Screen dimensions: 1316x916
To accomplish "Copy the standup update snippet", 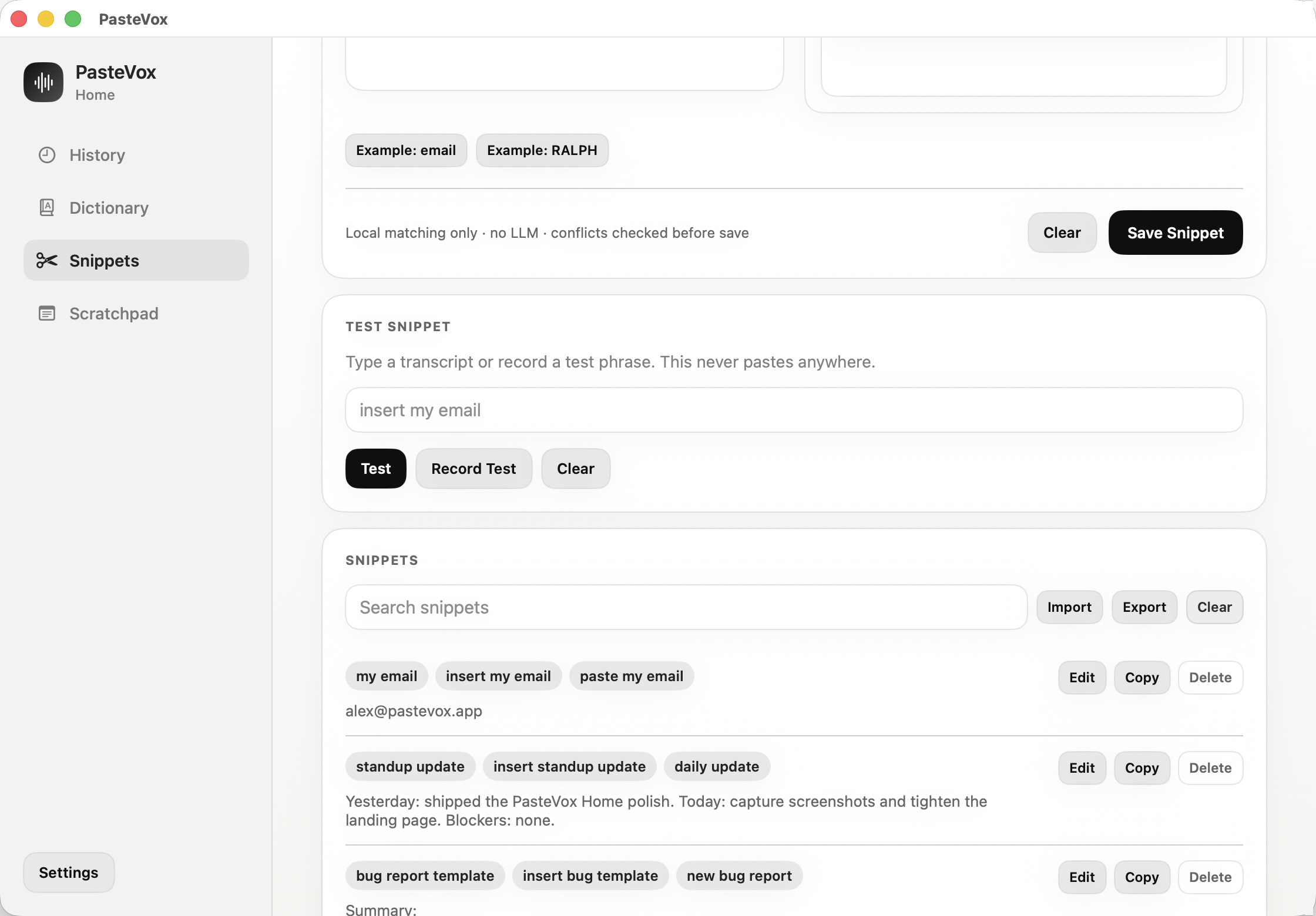I will point(1142,768).
